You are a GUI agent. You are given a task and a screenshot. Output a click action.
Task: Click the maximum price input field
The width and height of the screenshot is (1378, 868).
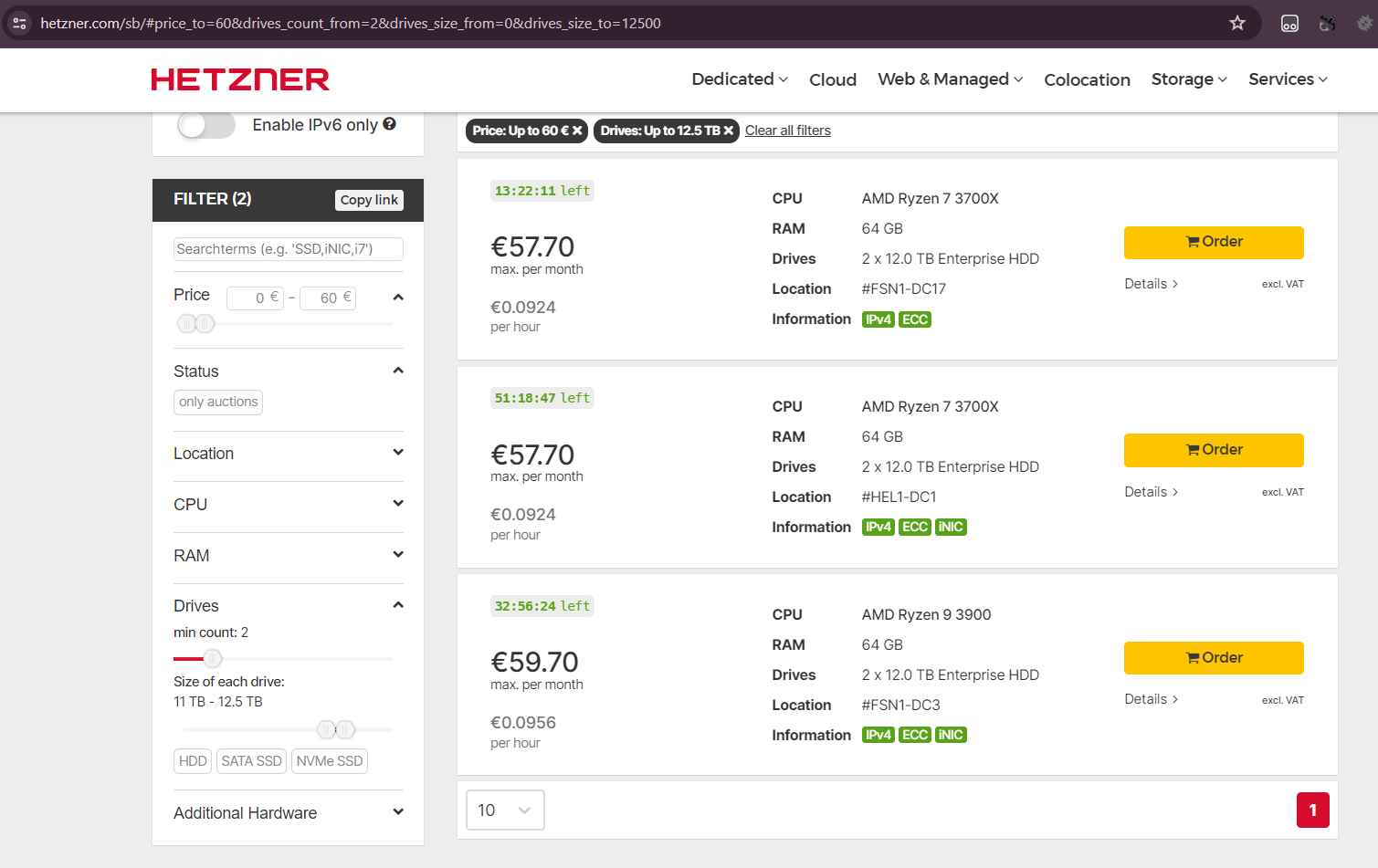point(328,298)
